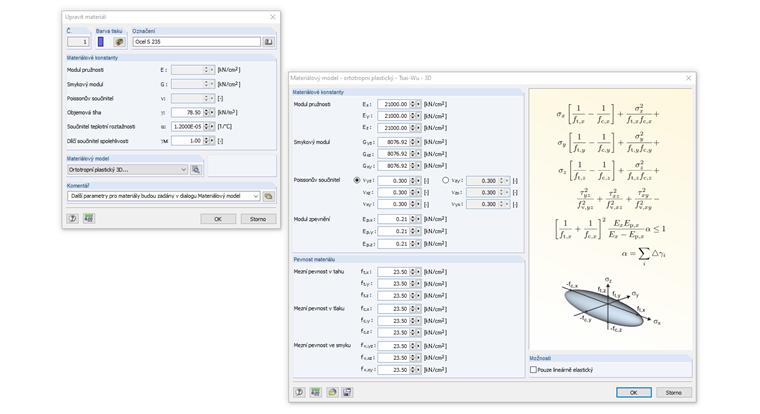Open help in the Materiálový model dialog
The image size is (760, 414).
(300, 392)
